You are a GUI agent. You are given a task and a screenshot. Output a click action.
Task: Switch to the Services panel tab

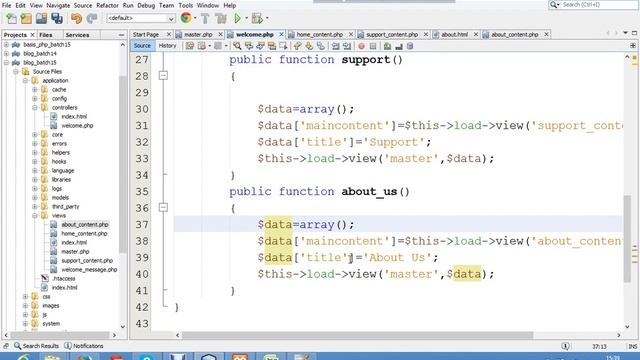click(x=77, y=35)
